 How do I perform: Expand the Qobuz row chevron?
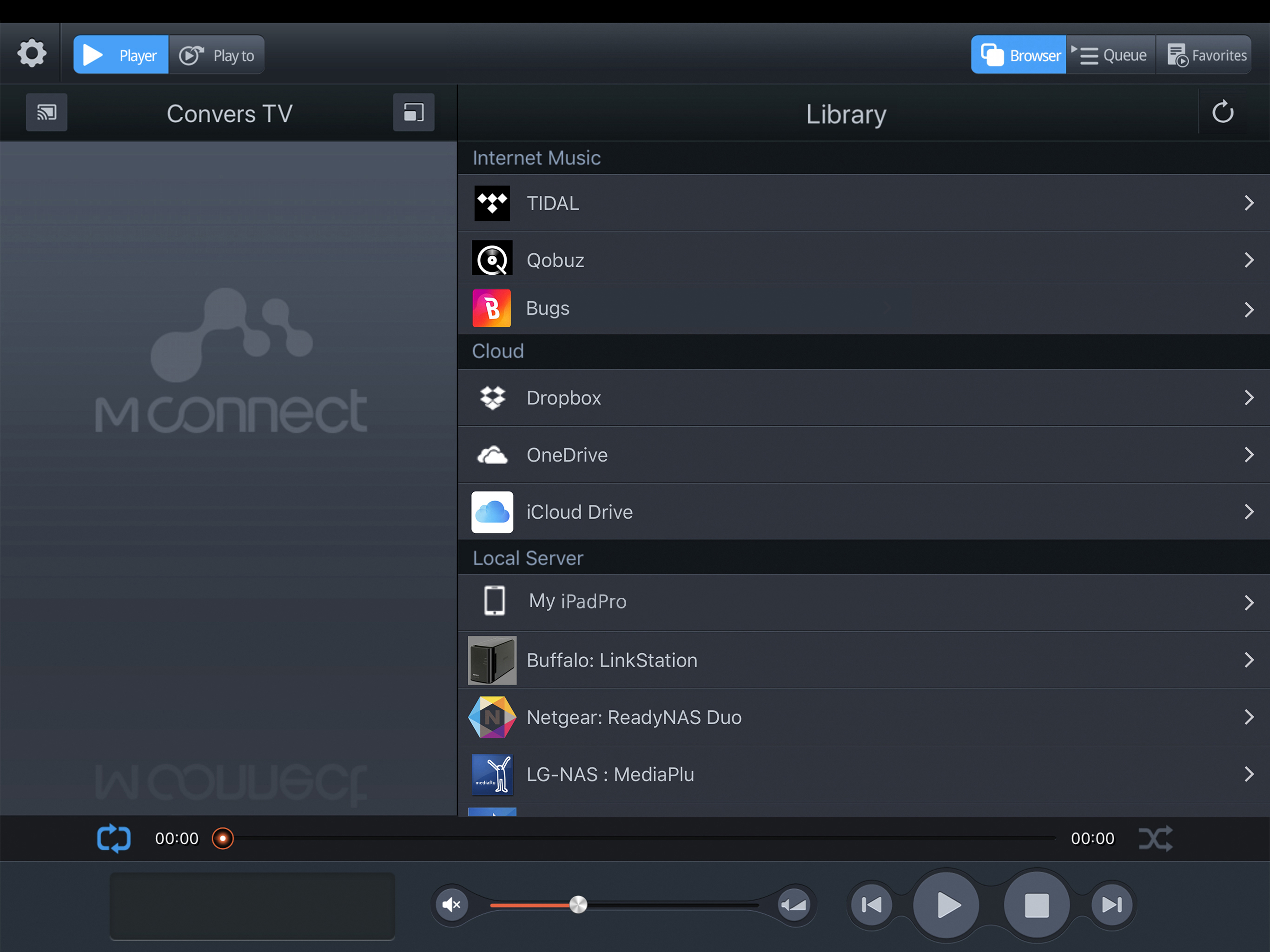(x=1249, y=261)
